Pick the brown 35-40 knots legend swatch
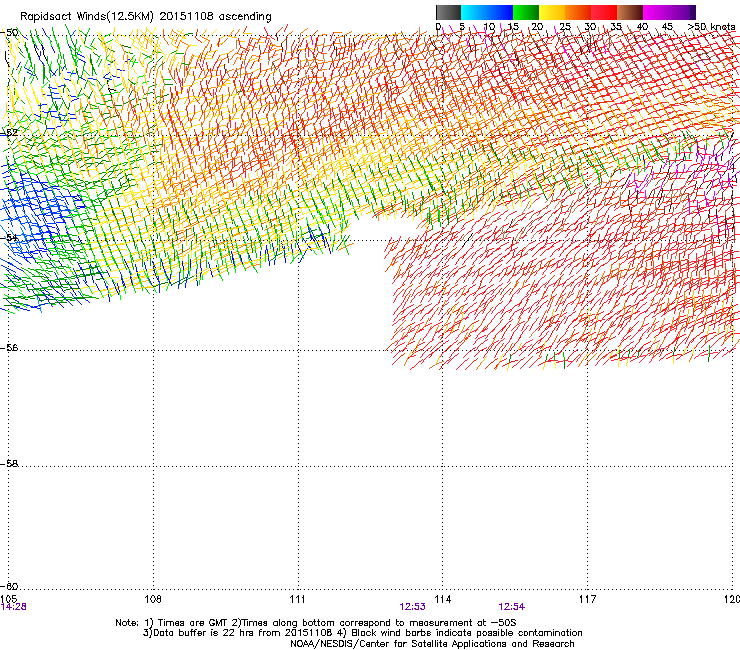This screenshot has width=740, height=650. pos(630,12)
